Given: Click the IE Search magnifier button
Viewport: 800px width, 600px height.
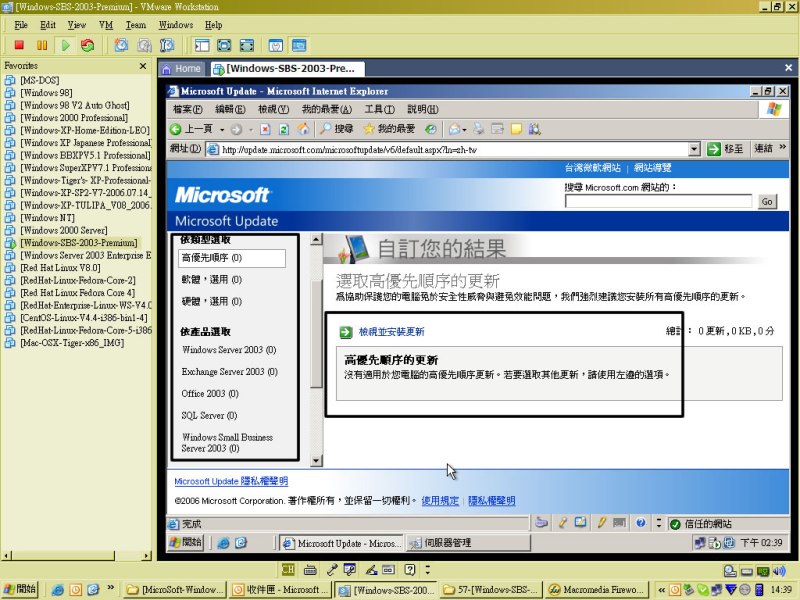Looking at the screenshot, I should pos(336,129).
